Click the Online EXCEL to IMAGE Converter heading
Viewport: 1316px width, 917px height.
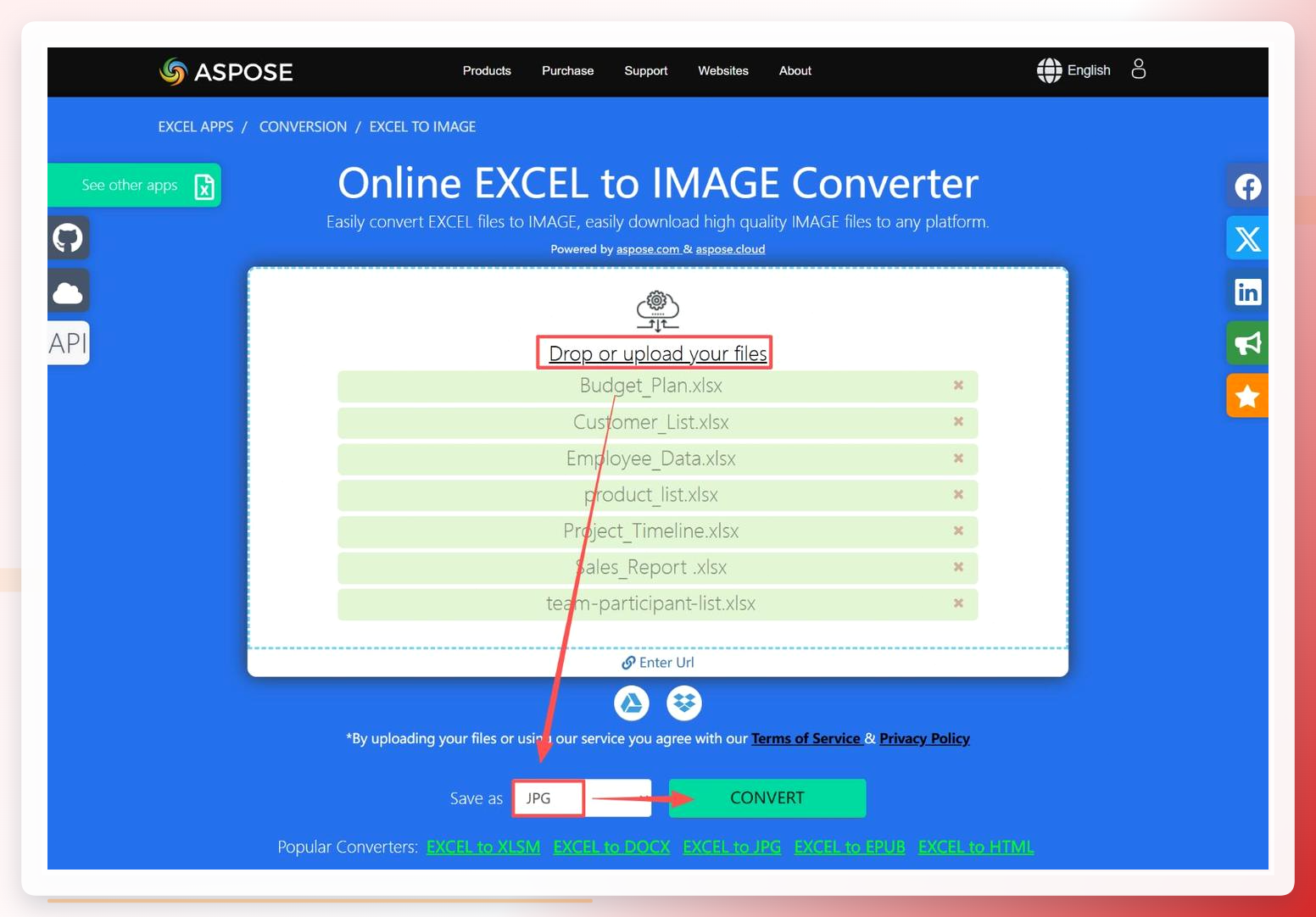point(658,183)
